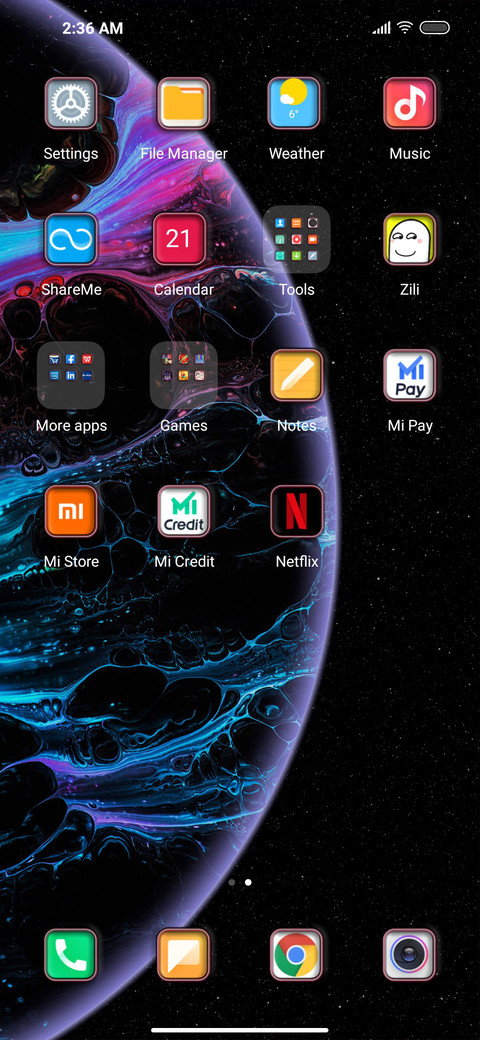Open the Weather app
The height and width of the screenshot is (1040, 480).
pos(296,103)
